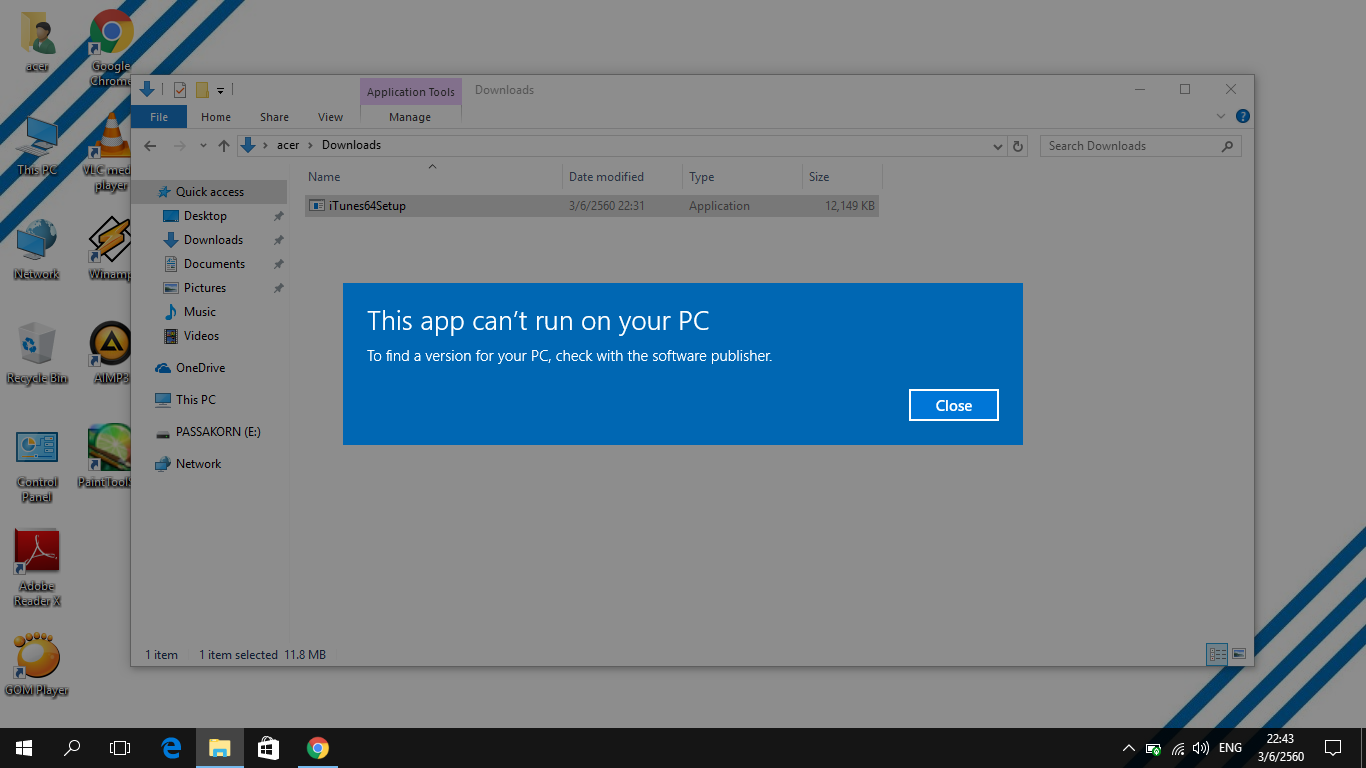Click the Close button in the error dialog
Image resolution: width=1366 pixels, height=768 pixels.
(x=954, y=405)
